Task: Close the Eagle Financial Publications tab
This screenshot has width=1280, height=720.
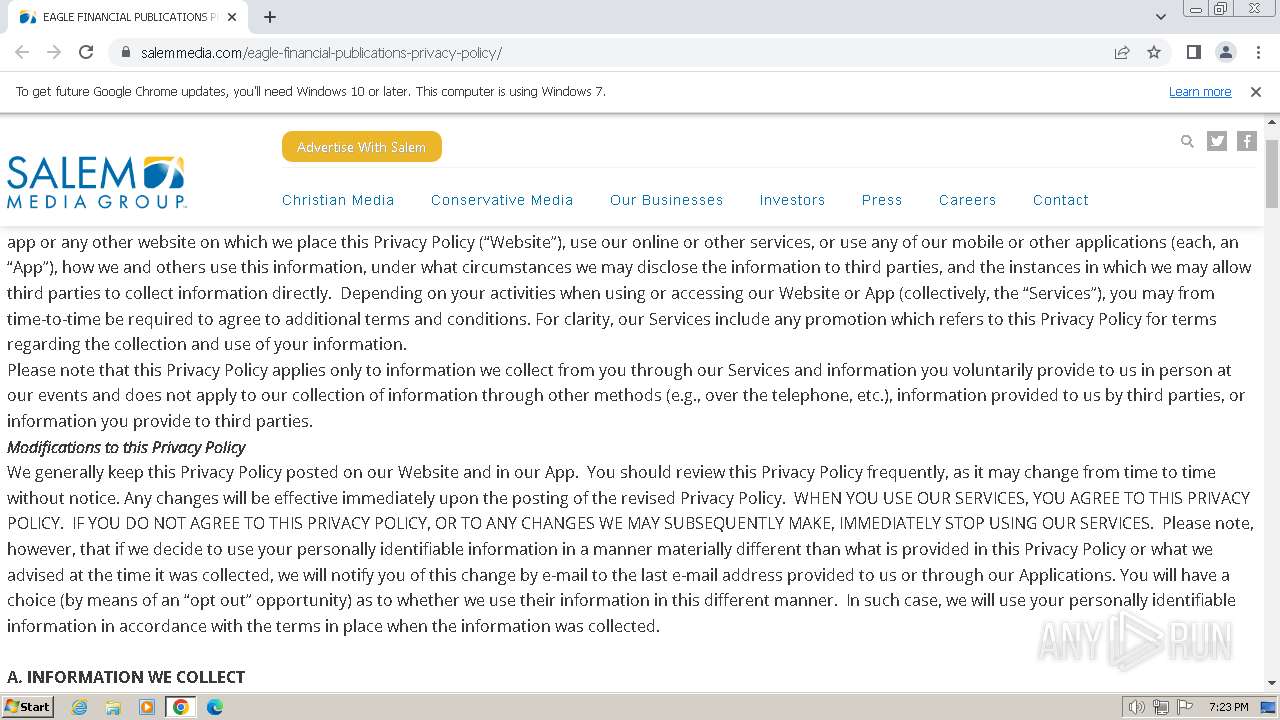Action: click(x=232, y=17)
